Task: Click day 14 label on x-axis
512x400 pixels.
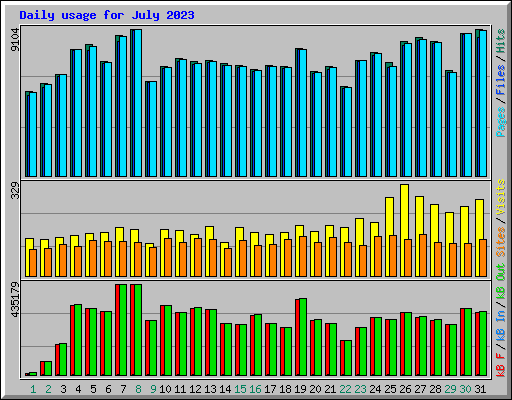Action: point(225,389)
